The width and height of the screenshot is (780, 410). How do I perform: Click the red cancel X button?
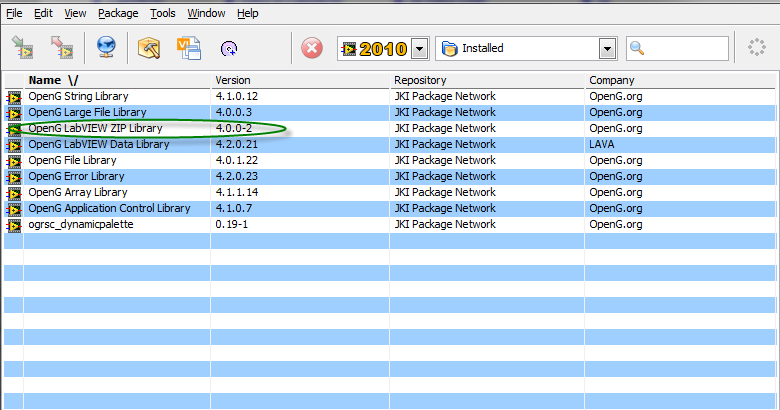(312, 48)
